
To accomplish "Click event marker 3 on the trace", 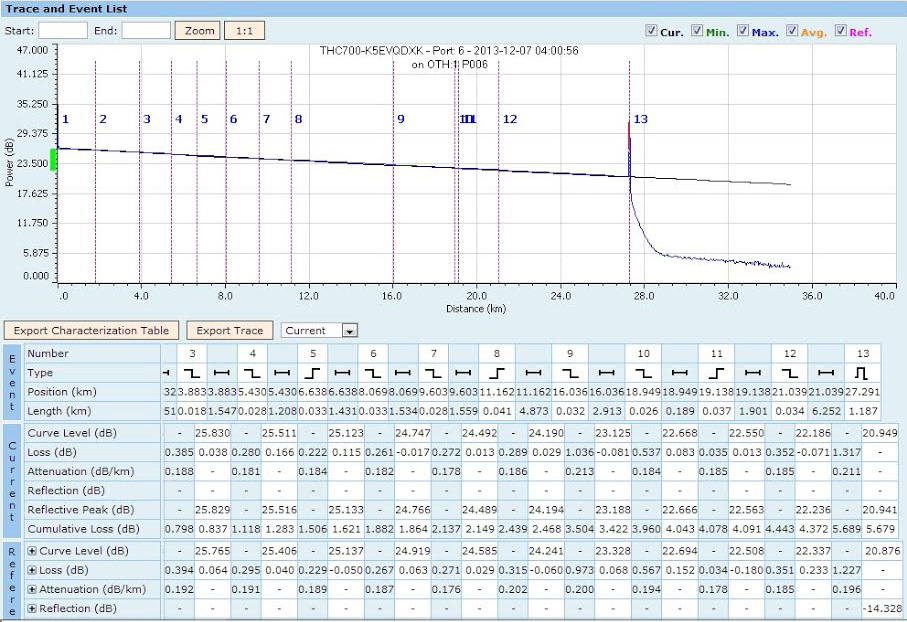I will (147, 119).
